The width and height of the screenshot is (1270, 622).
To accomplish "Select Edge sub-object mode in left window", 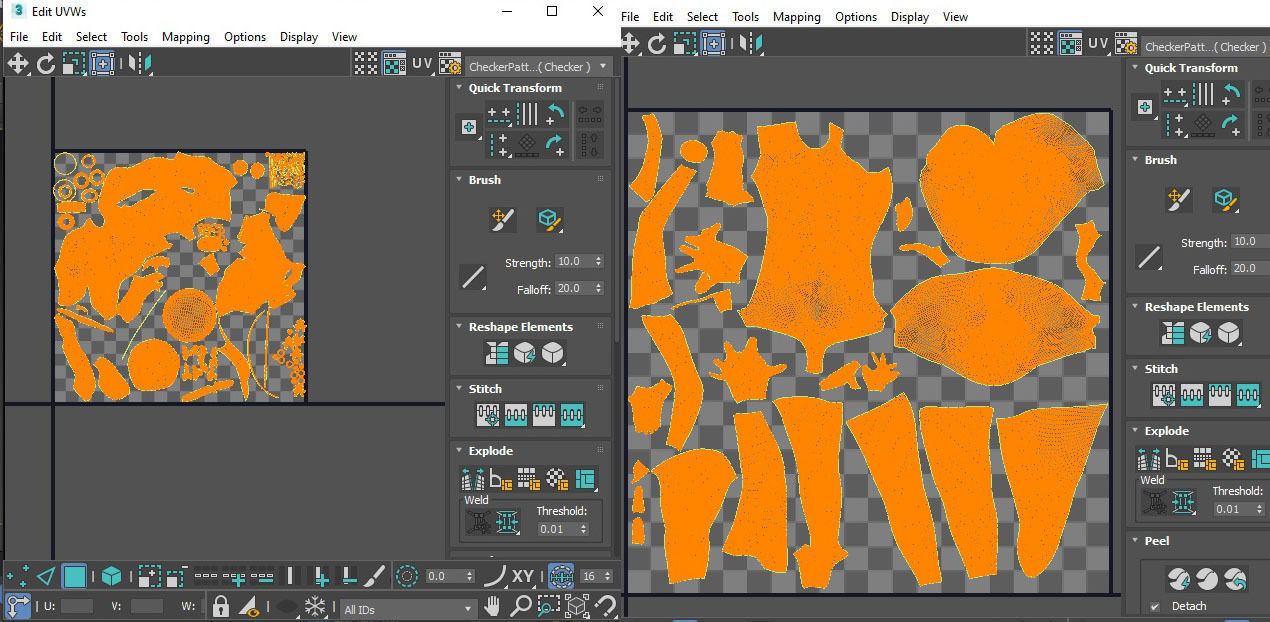I will tap(46, 576).
